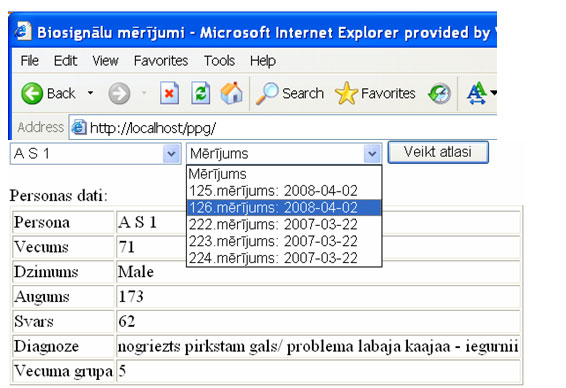
Task: Click the Svars label cell
Action: (63, 321)
